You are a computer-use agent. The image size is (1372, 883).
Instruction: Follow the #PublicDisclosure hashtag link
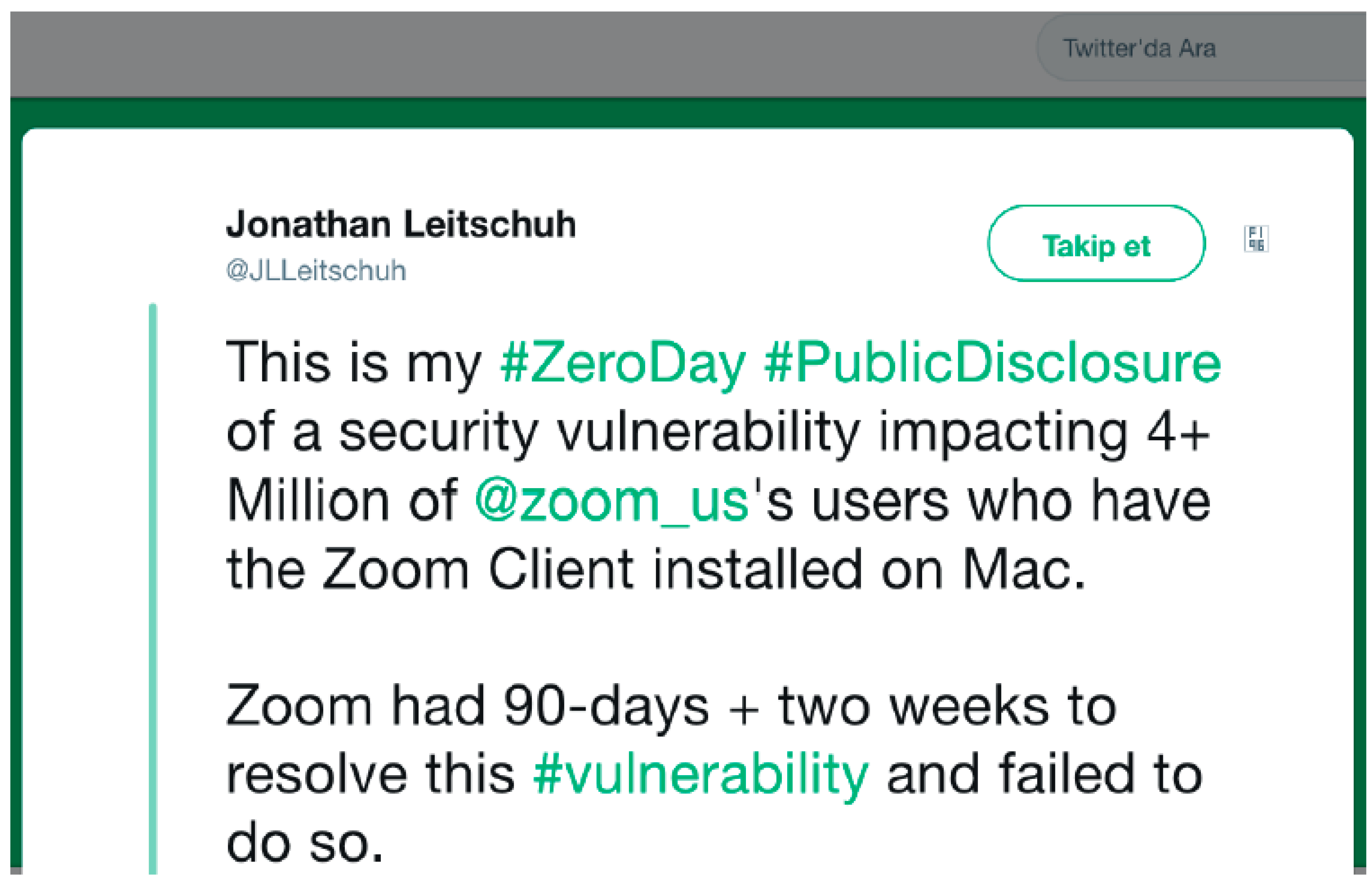[x=992, y=363]
